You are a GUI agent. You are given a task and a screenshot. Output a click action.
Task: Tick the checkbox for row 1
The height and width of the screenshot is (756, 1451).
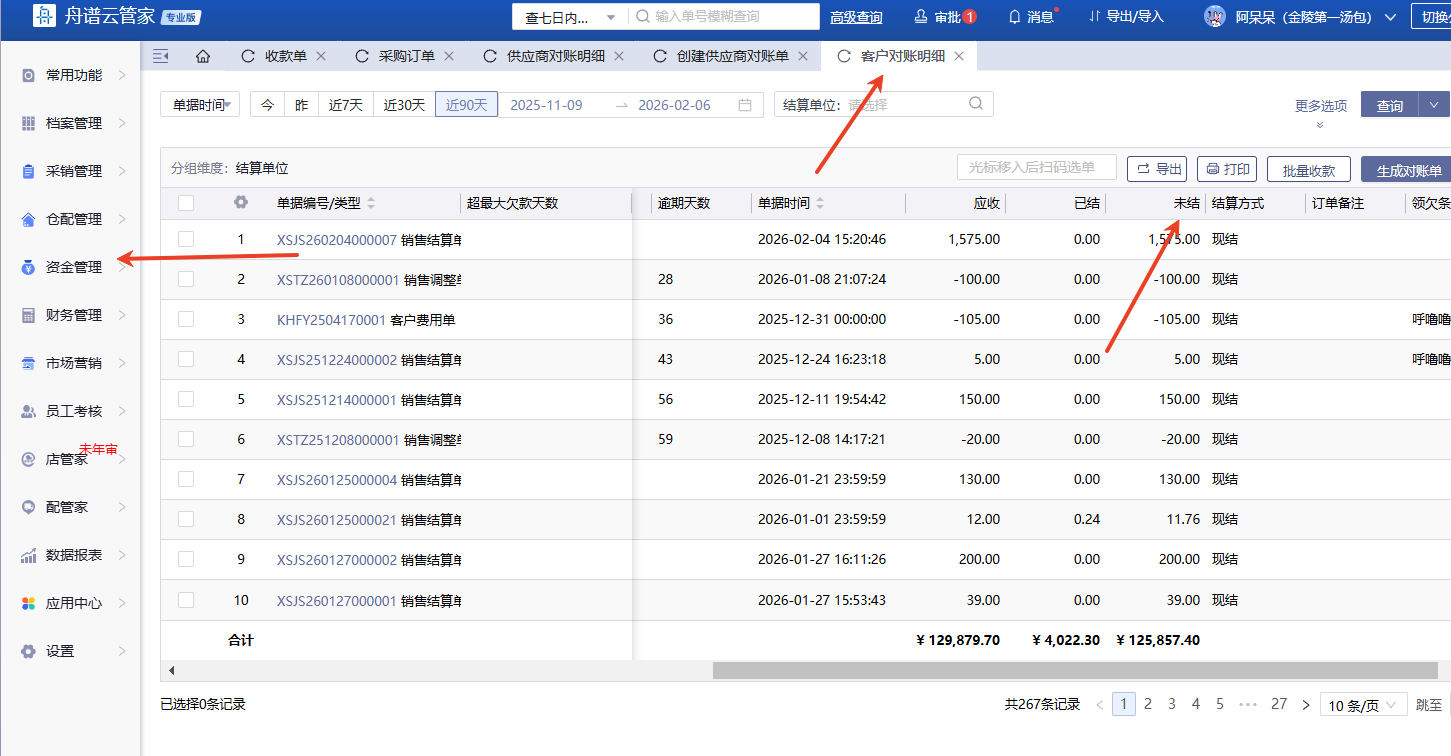point(186,239)
